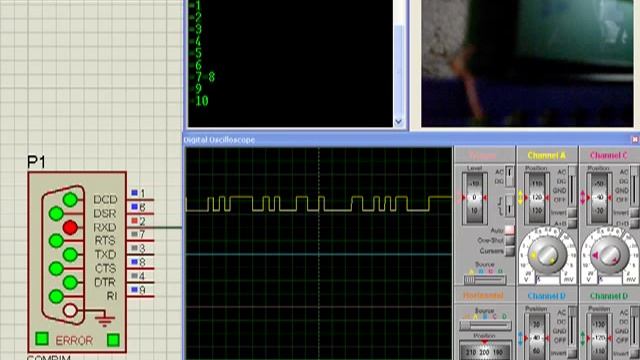Click the white ground pin on the connector

pyautogui.click(x=70, y=310)
